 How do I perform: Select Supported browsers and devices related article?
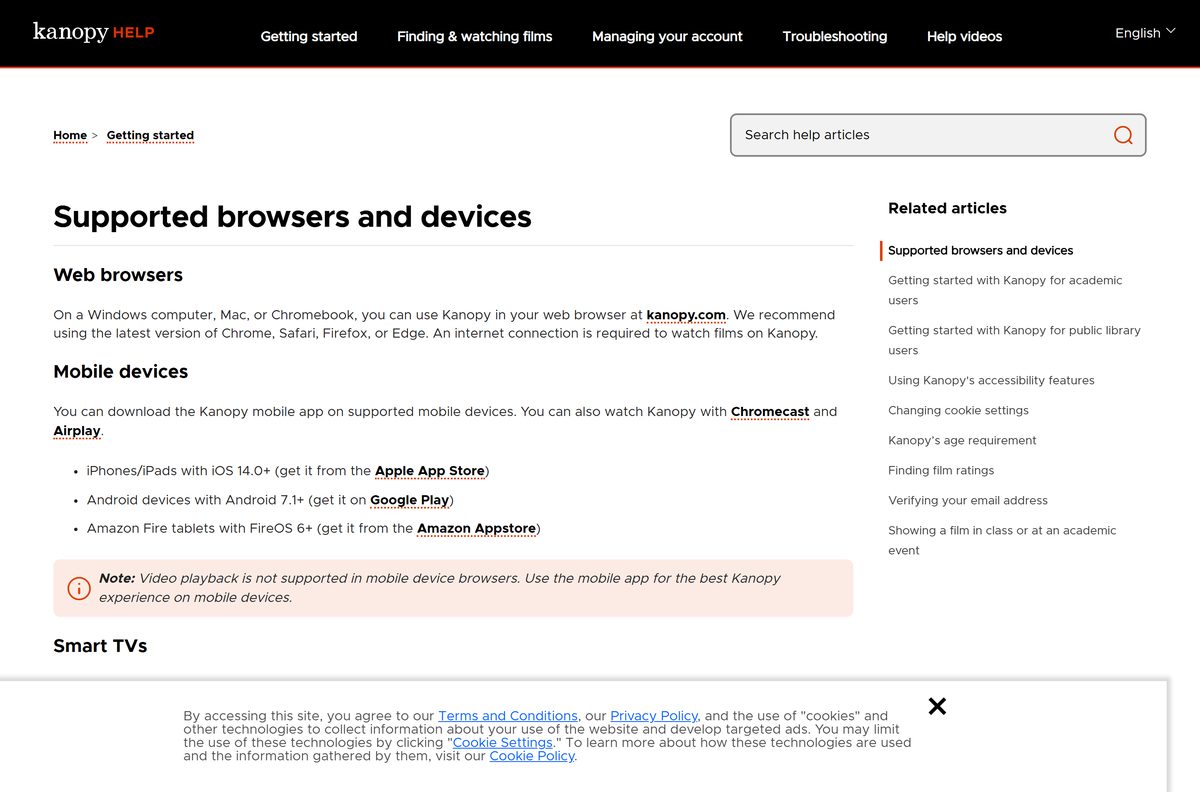click(980, 250)
